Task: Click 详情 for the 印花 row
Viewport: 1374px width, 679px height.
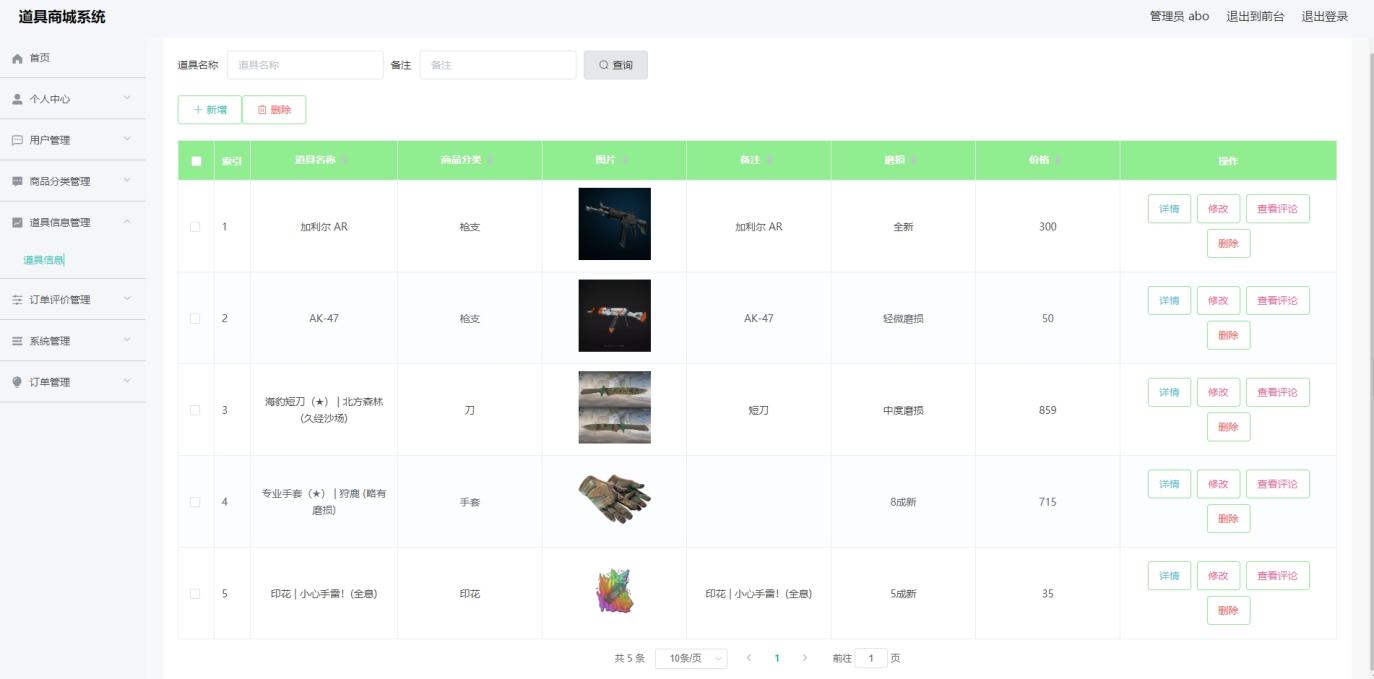Action: pyautogui.click(x=1169, y=576)
